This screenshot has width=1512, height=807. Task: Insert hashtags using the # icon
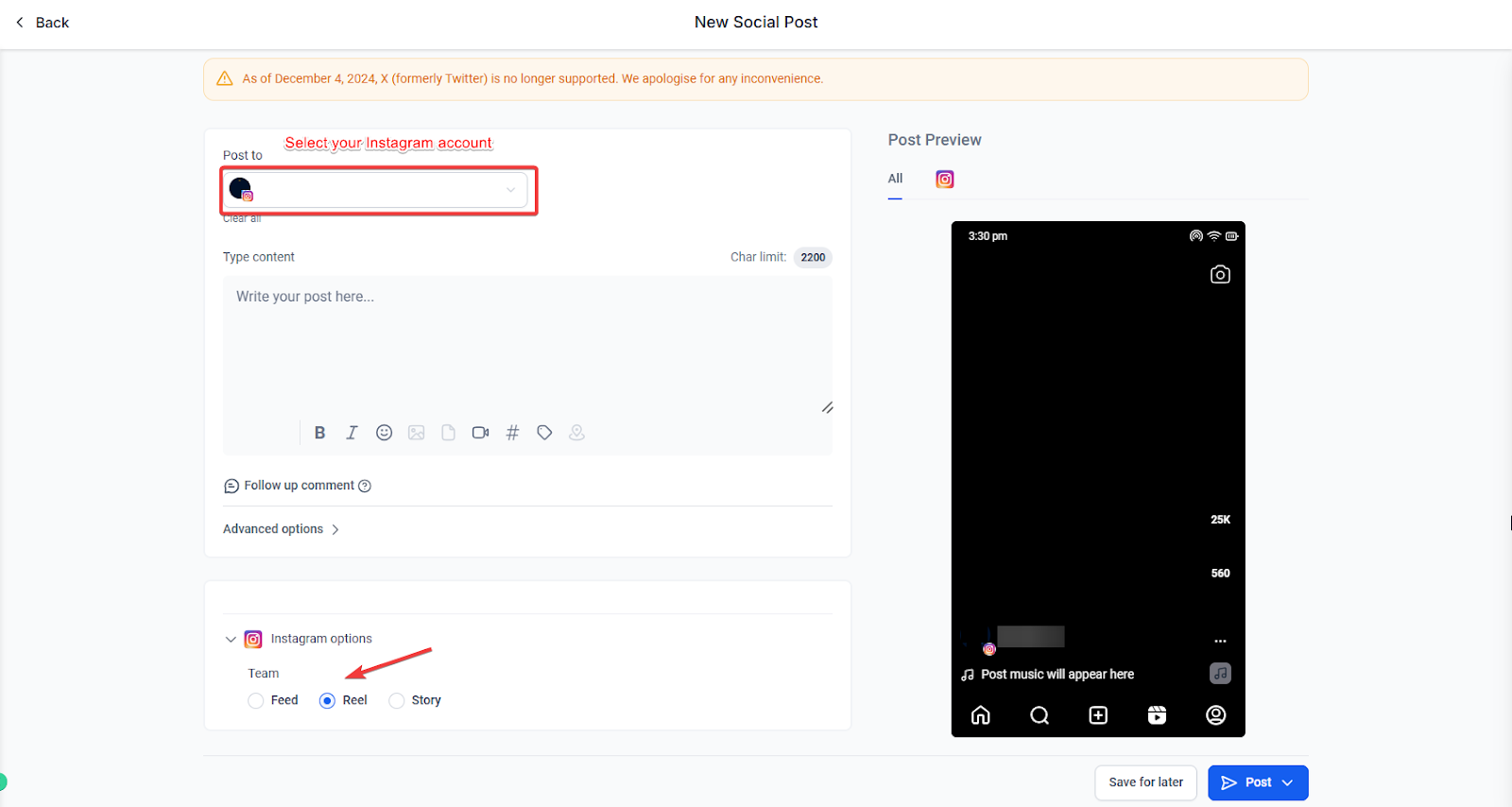tap(512, 433)
